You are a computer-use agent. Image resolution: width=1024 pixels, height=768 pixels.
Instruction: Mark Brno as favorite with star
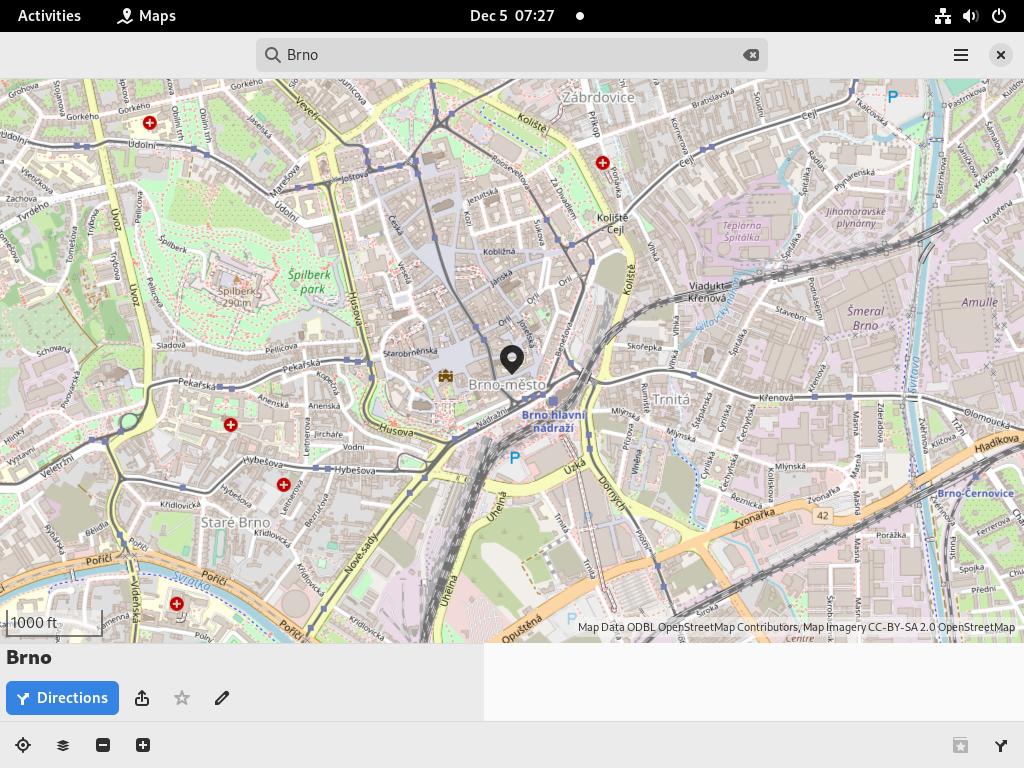[x=182, y=698]
